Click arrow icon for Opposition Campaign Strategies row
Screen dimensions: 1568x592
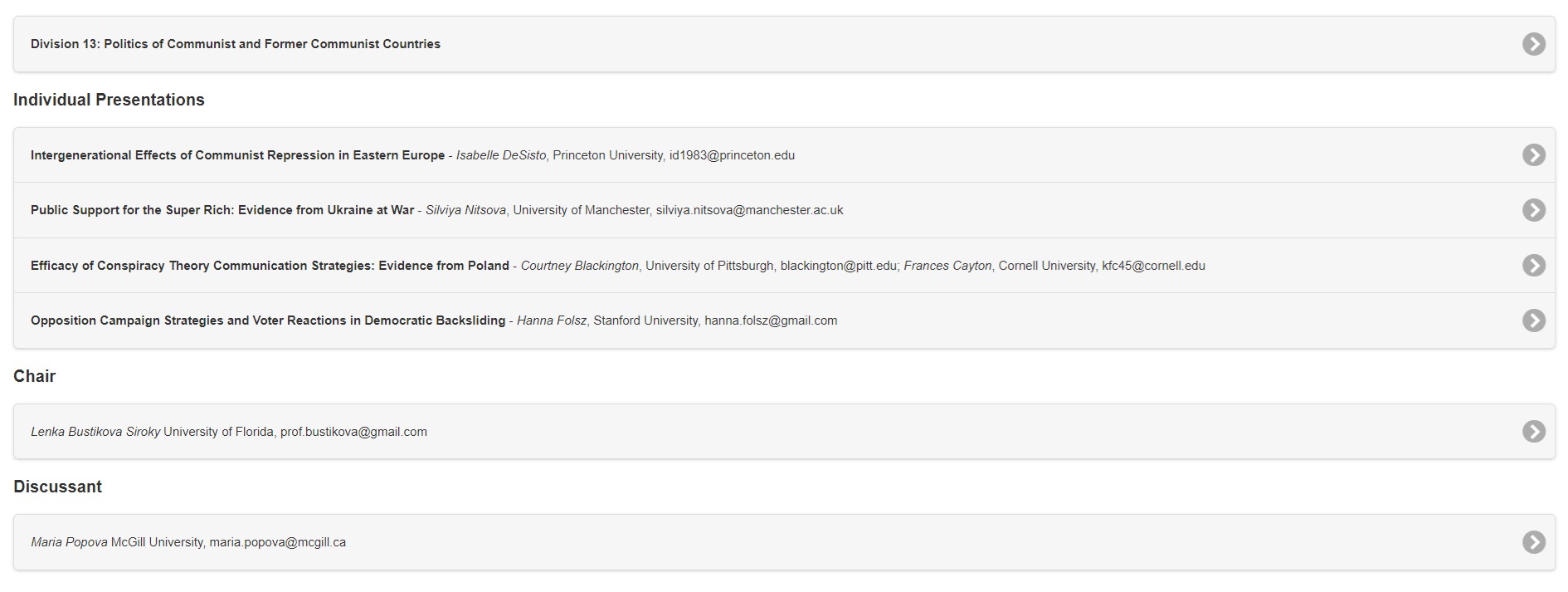tap(1533, 320)
